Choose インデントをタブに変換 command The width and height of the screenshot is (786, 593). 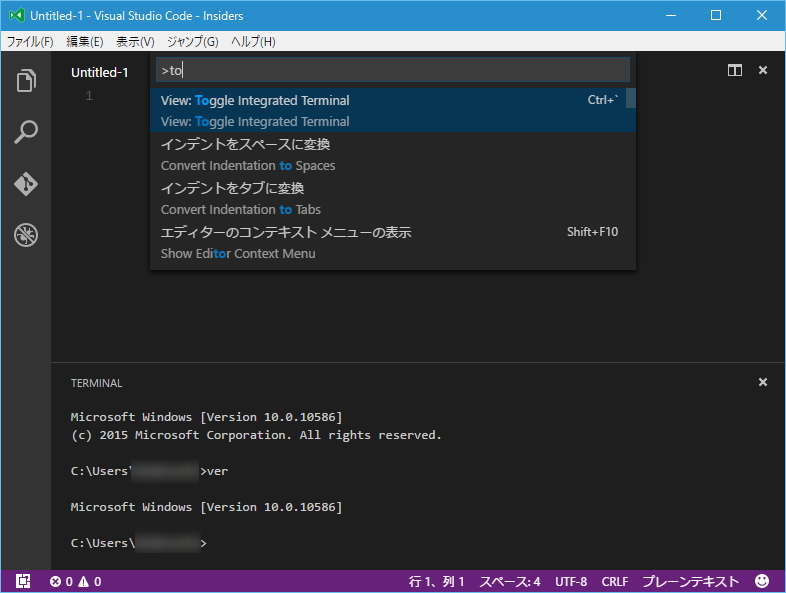click(393, 199)
